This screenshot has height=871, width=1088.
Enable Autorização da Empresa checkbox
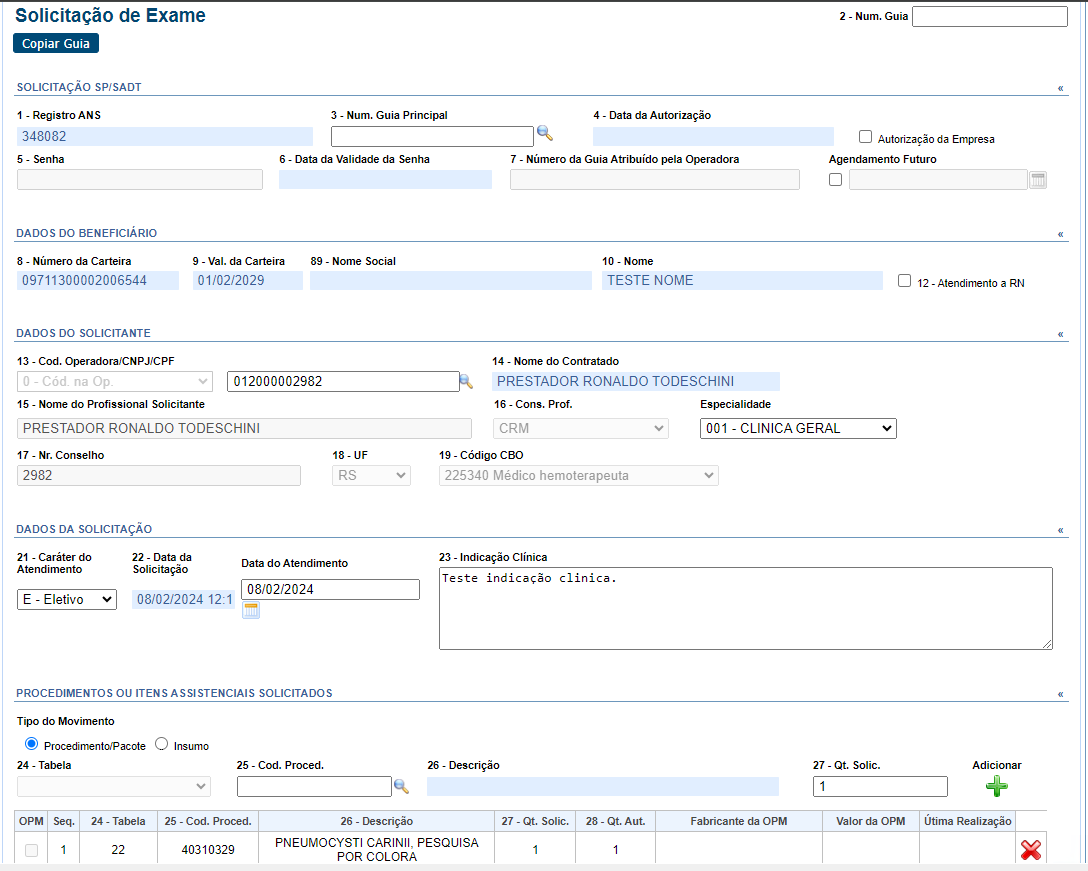coord(866,137)
